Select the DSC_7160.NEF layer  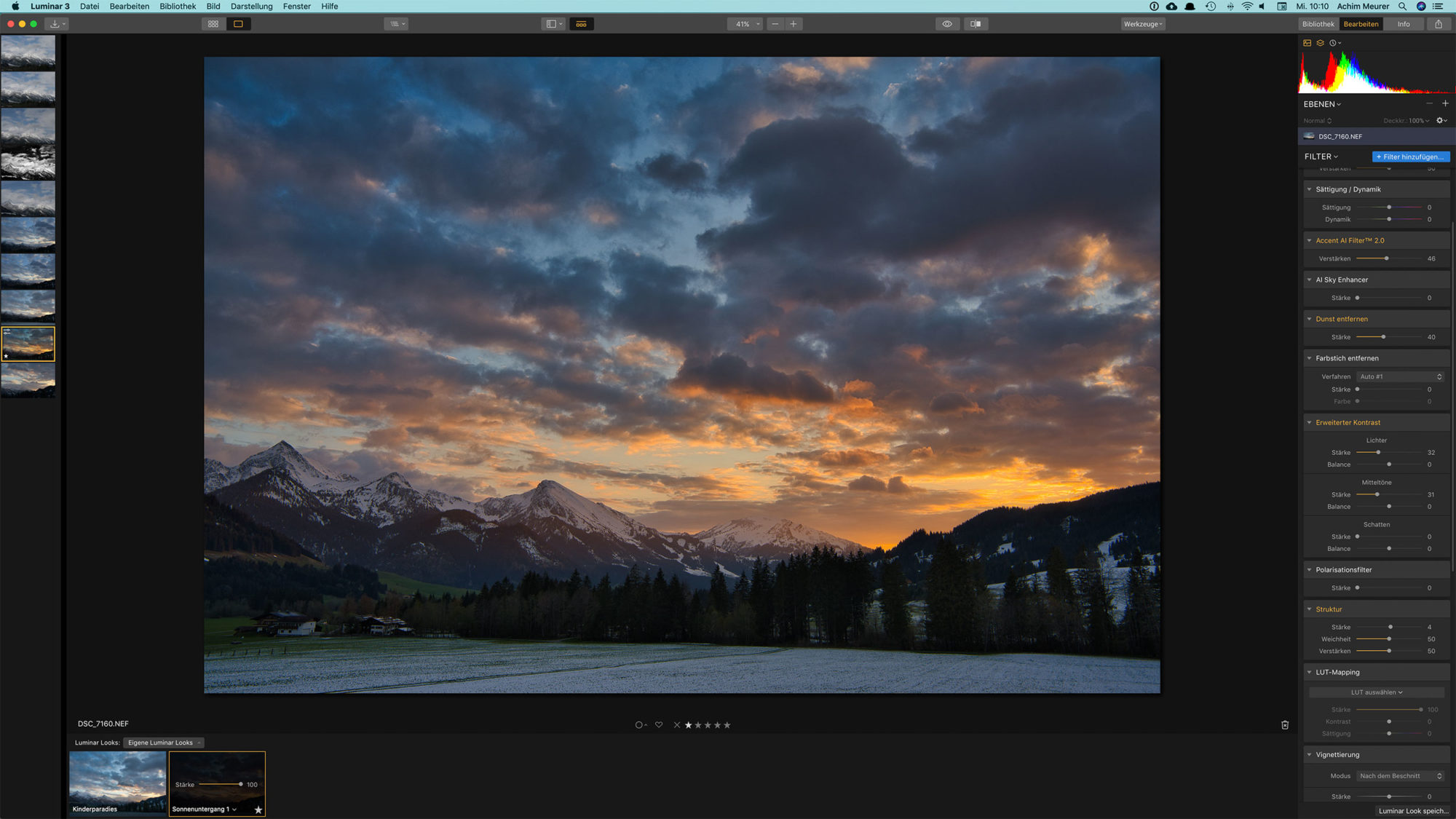point(1376,136)
